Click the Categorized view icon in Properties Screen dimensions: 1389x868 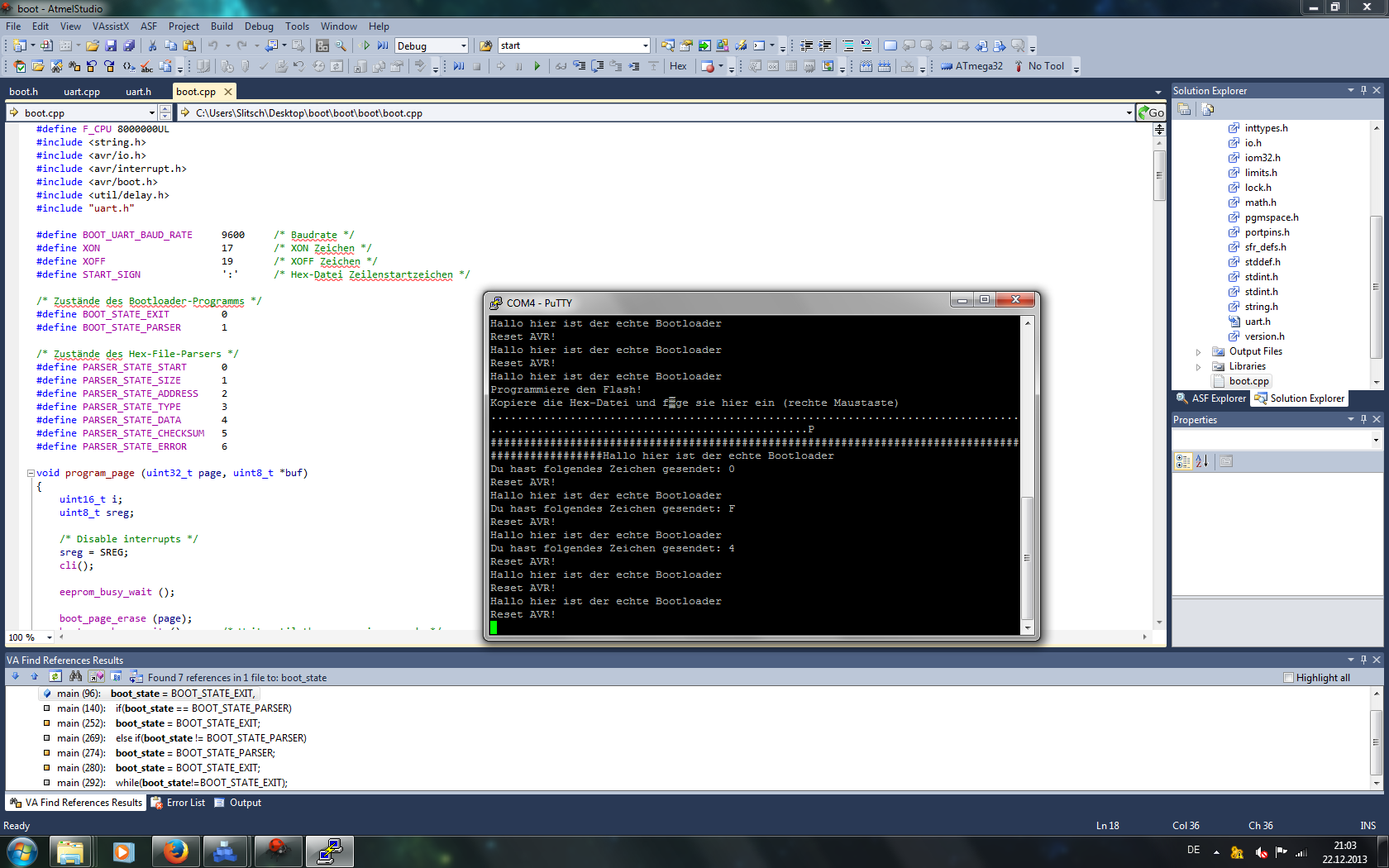click(x=1183, y=461)
